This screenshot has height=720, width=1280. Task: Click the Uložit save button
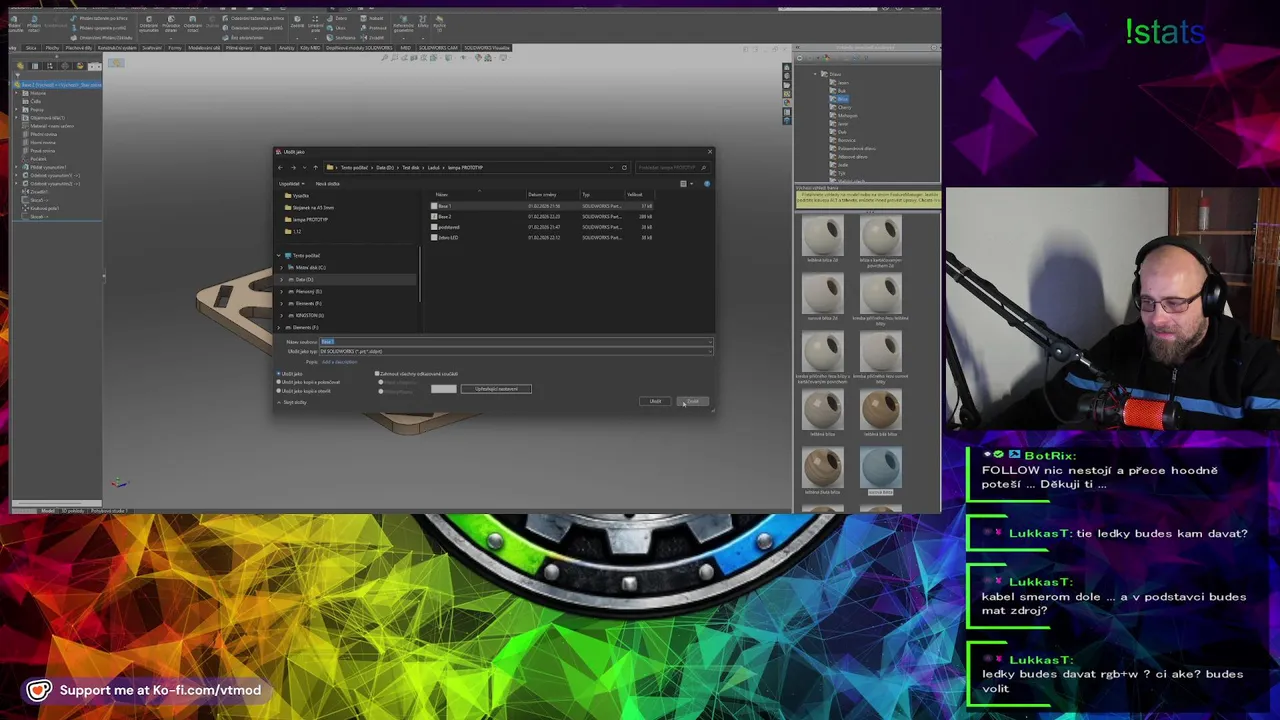coord(655,401)
